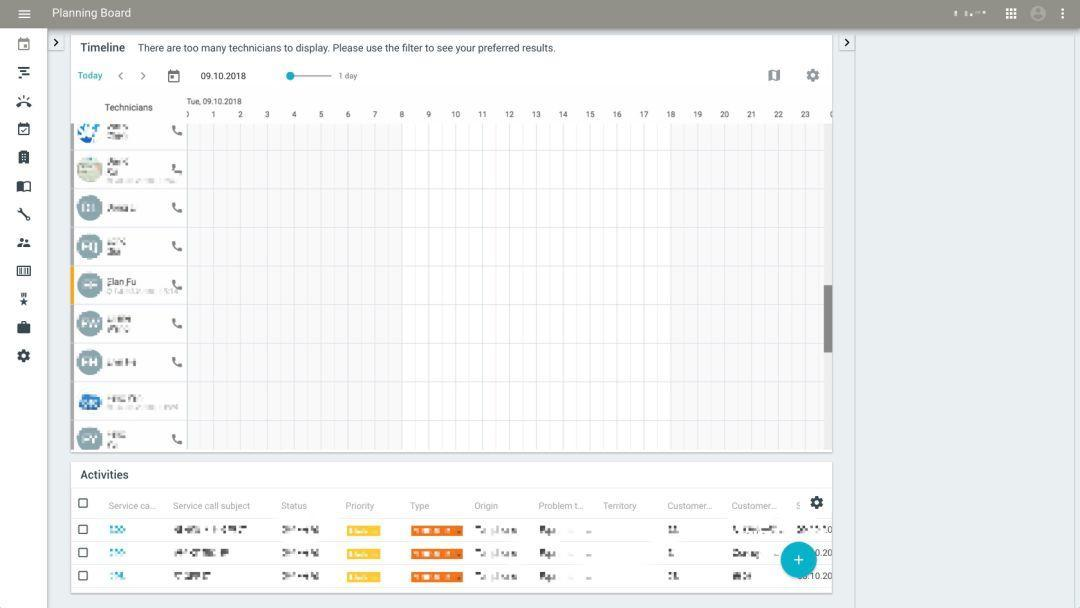Screen dimensions: 1080x608
Task: Click the Today link
Action: click(x=90, y=76)
